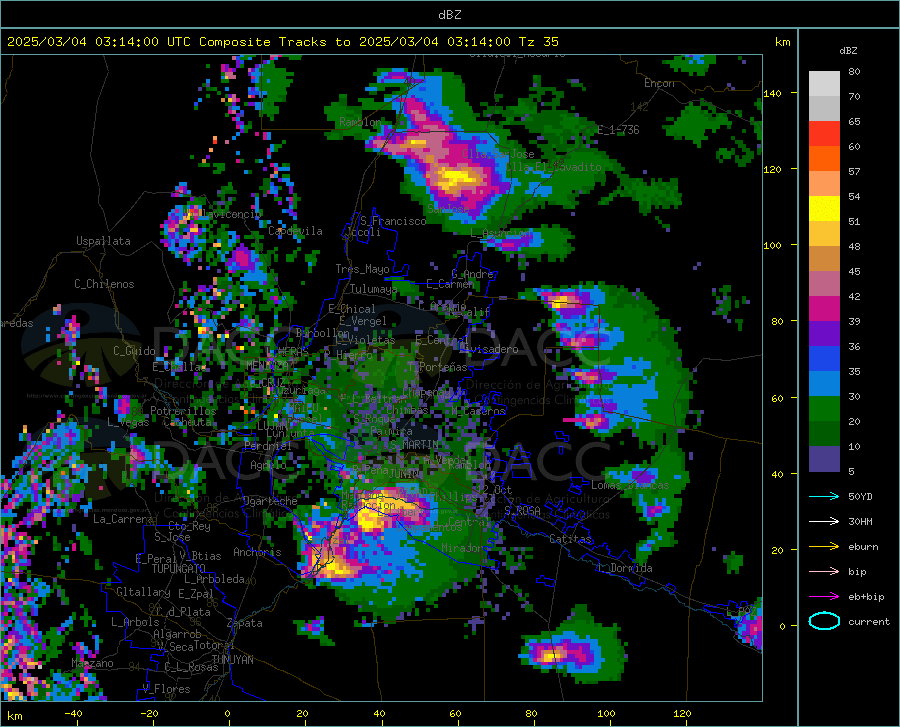
Task: Click the -40 tick on the horizontal axis
Action: point(73,714)
